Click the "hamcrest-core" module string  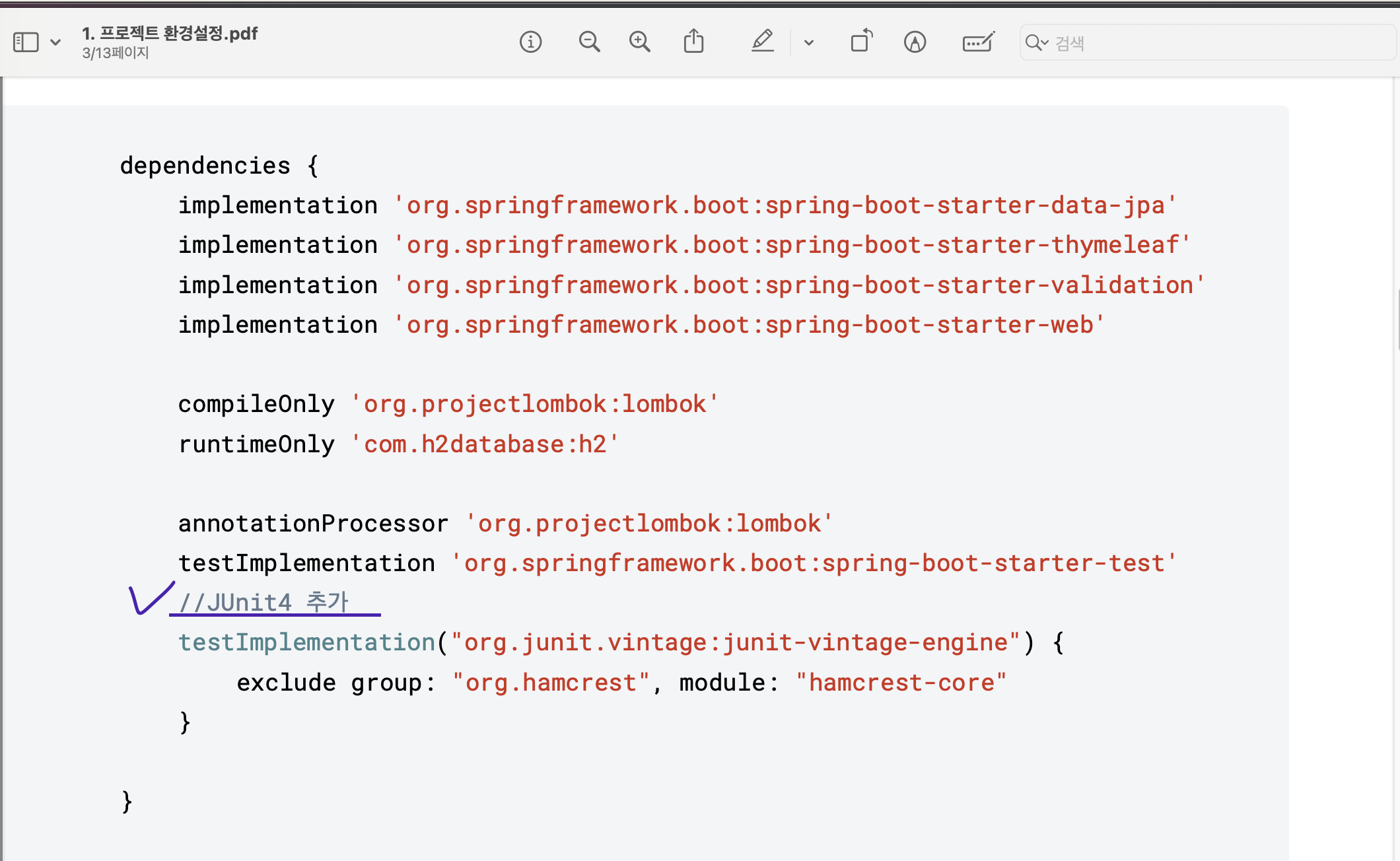point(901,683)
